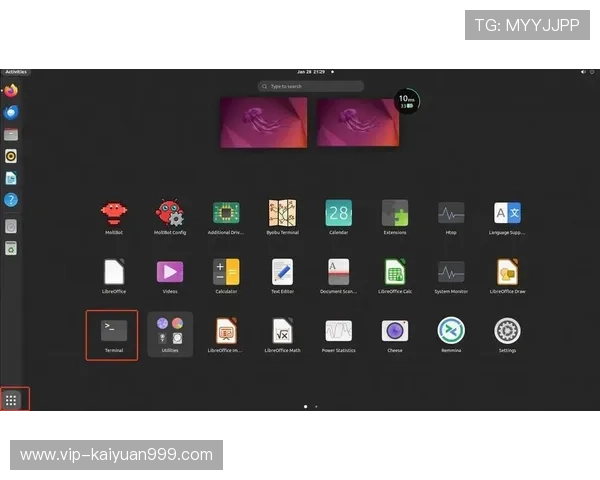The width and height of the screenshot is (600, 480).
Task: Open LibreOffice Start Center
Action: (114, 276)
